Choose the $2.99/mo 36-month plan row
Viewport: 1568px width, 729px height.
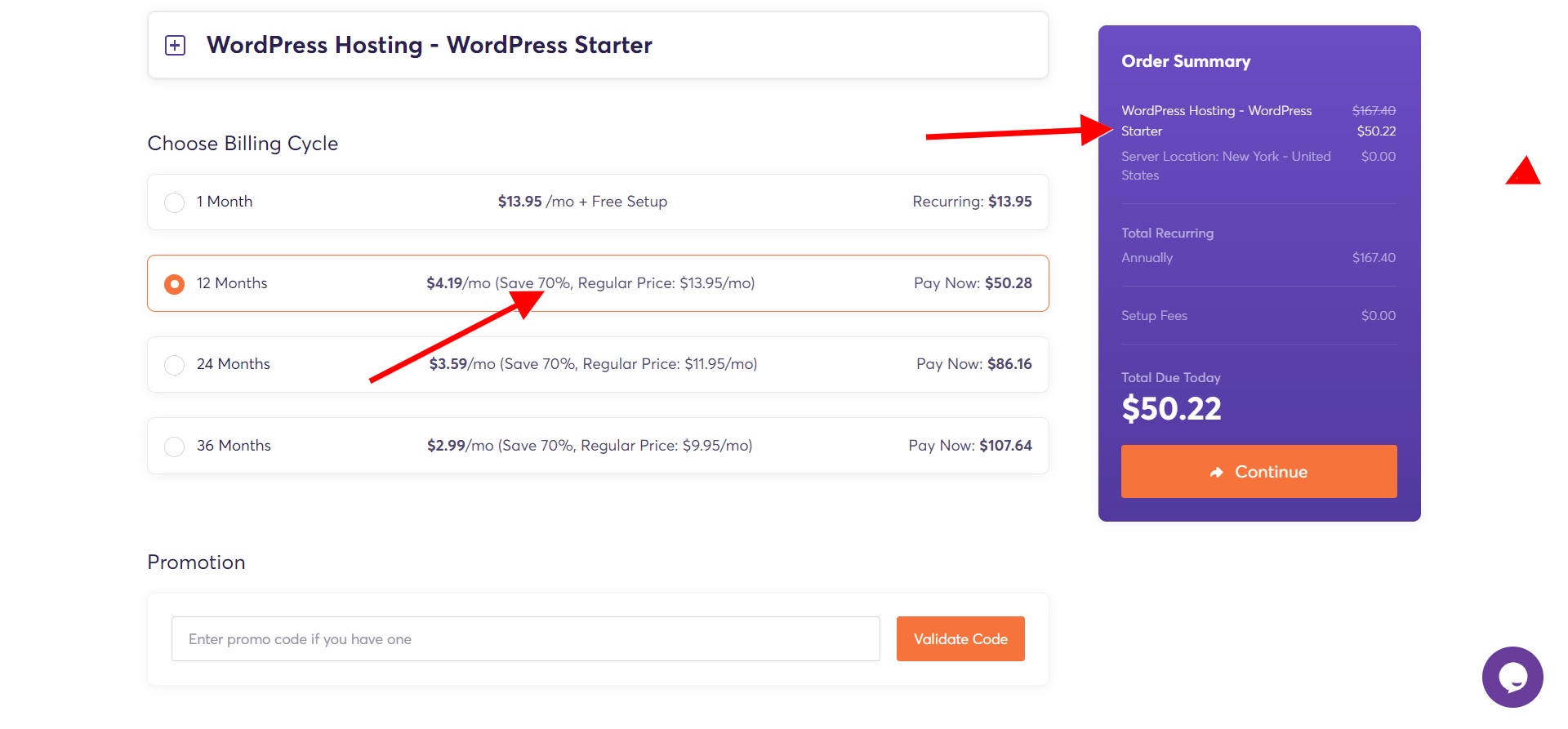[598, 446]
